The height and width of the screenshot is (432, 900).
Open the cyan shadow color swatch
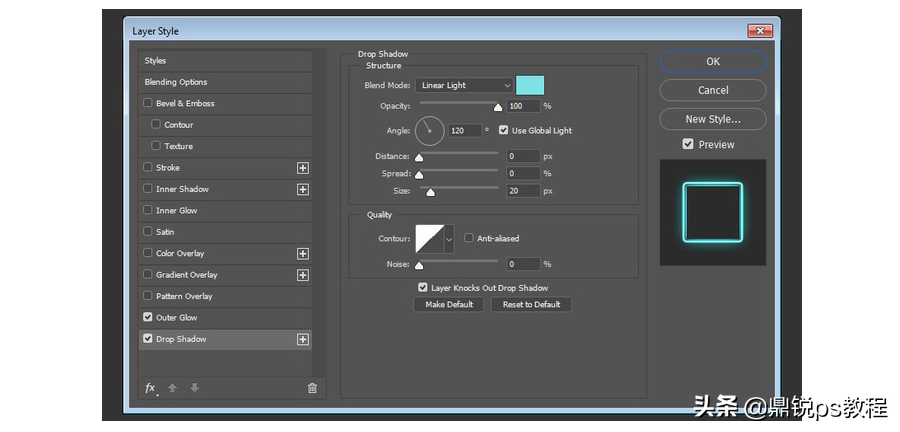pos(530,85)
